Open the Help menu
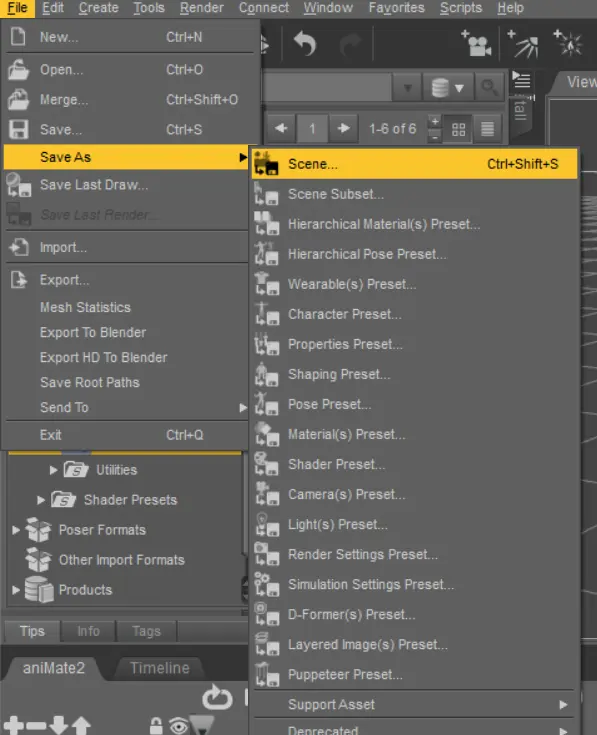Viewport: 597px width, 735px height. 510,8
